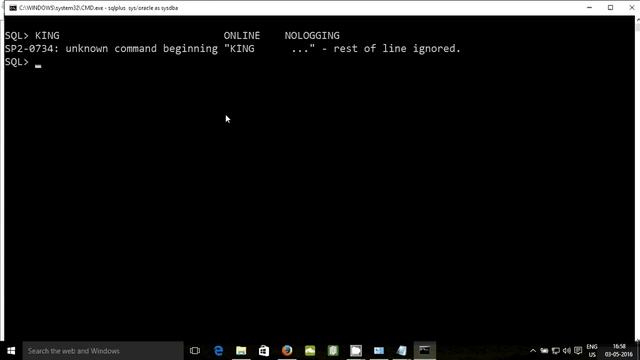Screen dimensions: 640x360
Task: Click the CMD window title text
Action: (x=98, y=8)
